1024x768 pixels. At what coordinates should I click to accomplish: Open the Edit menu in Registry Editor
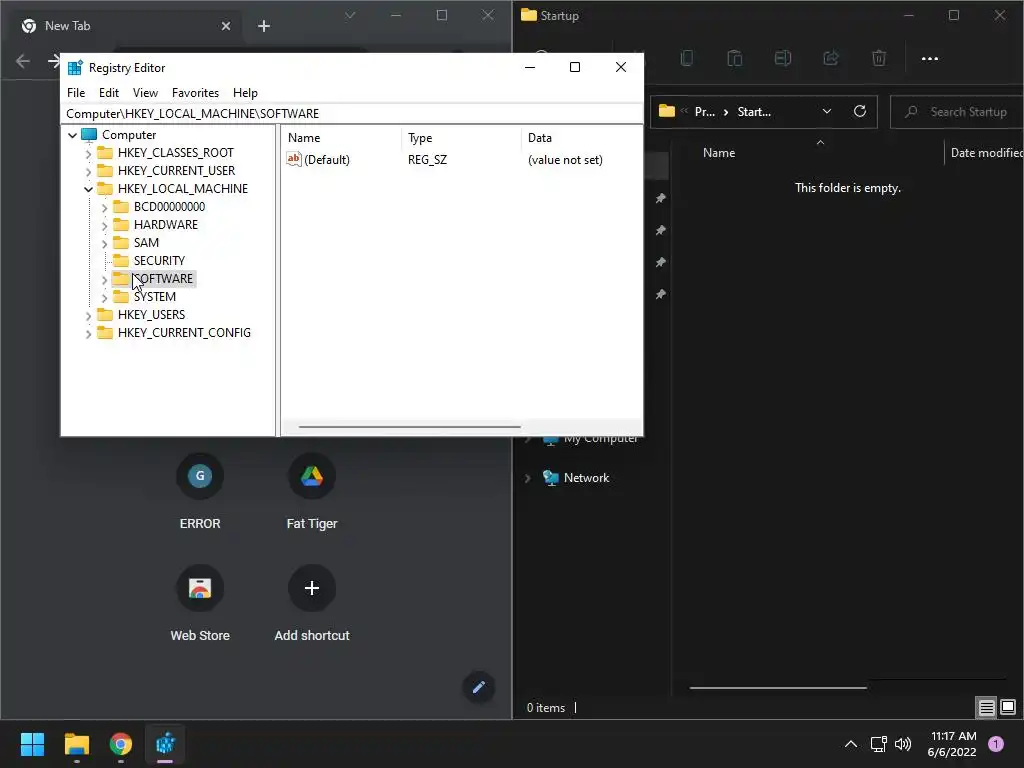(108, 93)
